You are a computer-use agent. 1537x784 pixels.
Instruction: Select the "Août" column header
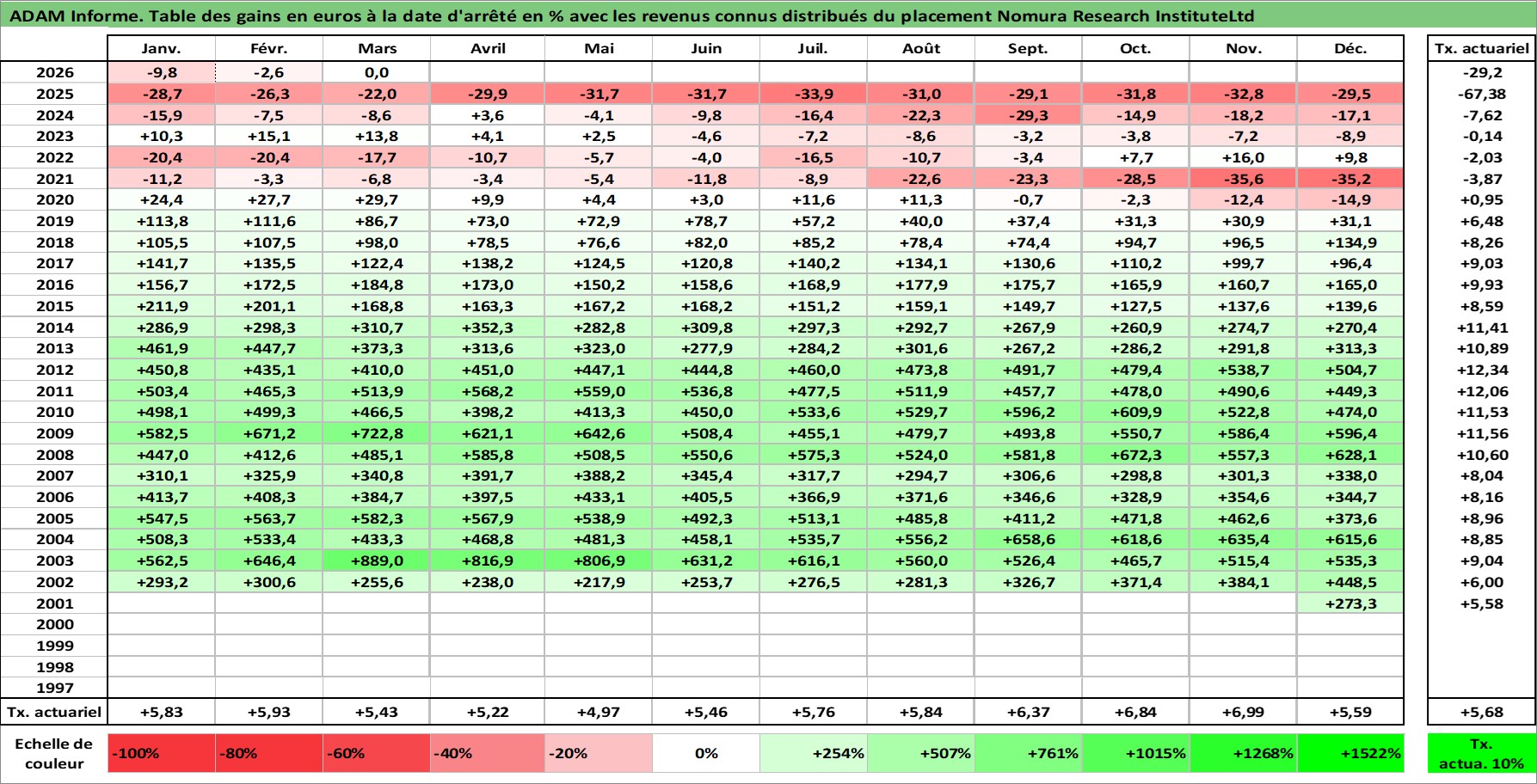pos(921,48)
